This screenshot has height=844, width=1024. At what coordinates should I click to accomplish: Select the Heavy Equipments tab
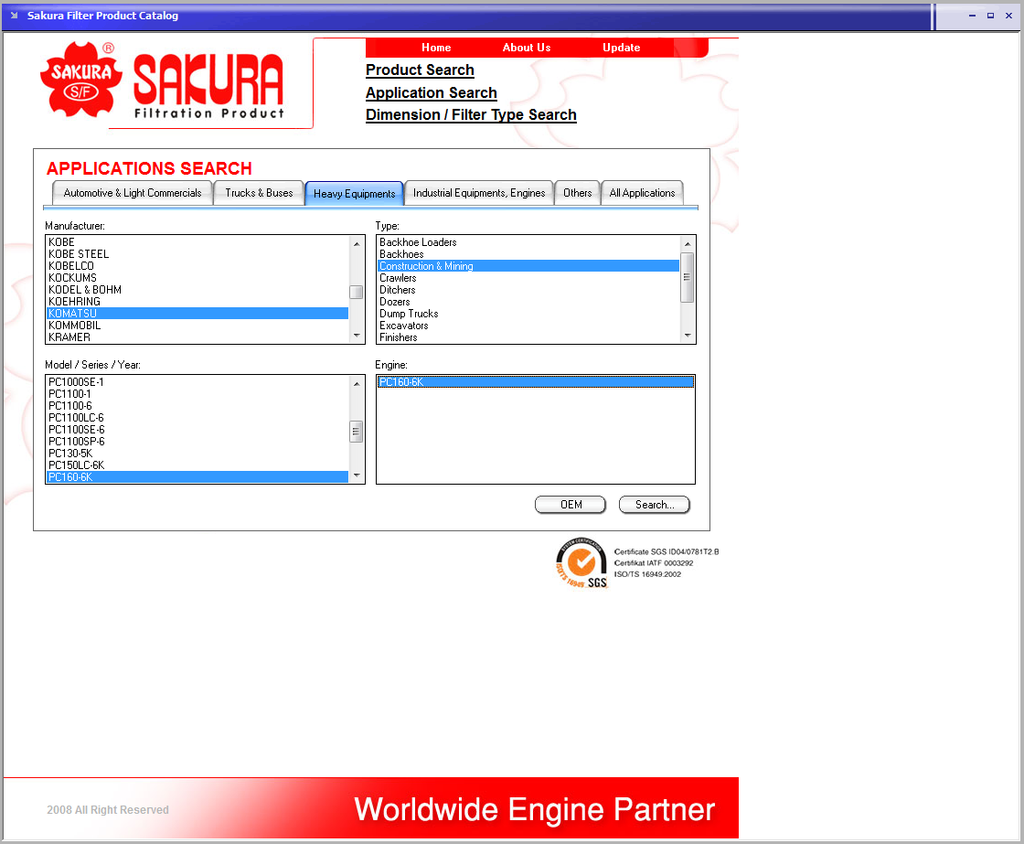point(354,193)
